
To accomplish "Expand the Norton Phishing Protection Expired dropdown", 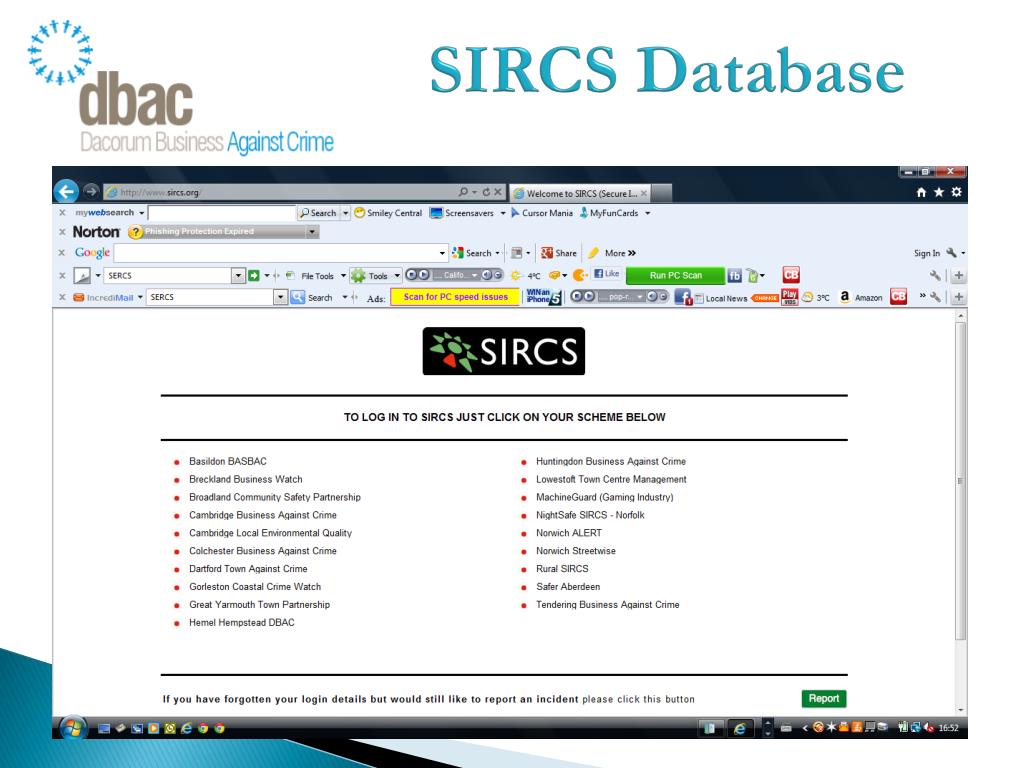I will (x=312, y=232).
